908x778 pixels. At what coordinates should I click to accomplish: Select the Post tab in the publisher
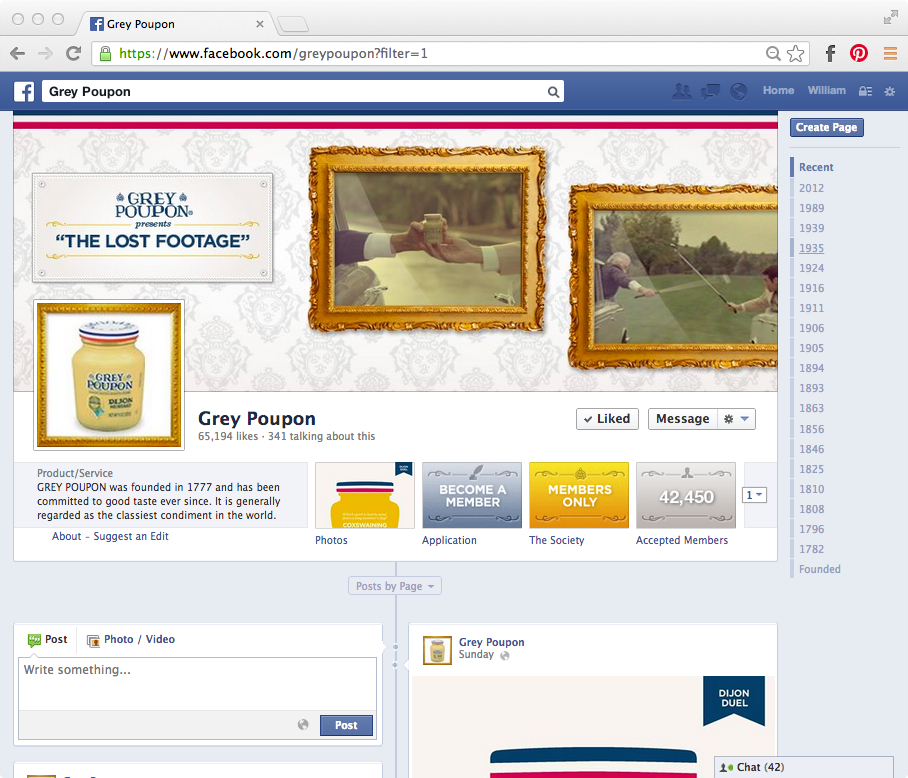48,639
